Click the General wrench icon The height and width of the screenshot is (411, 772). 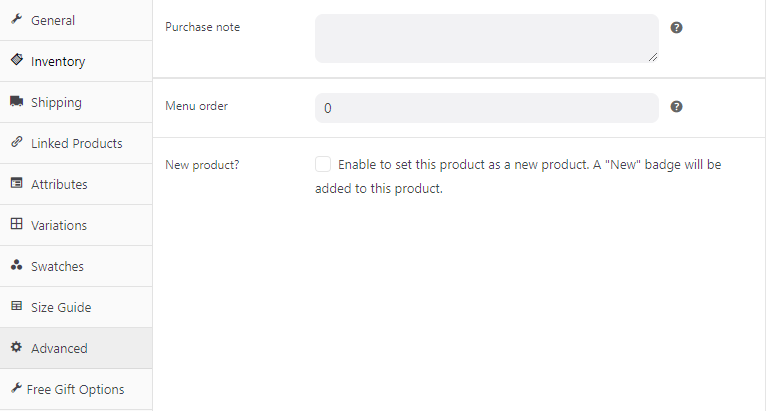(x=16, y=20)
